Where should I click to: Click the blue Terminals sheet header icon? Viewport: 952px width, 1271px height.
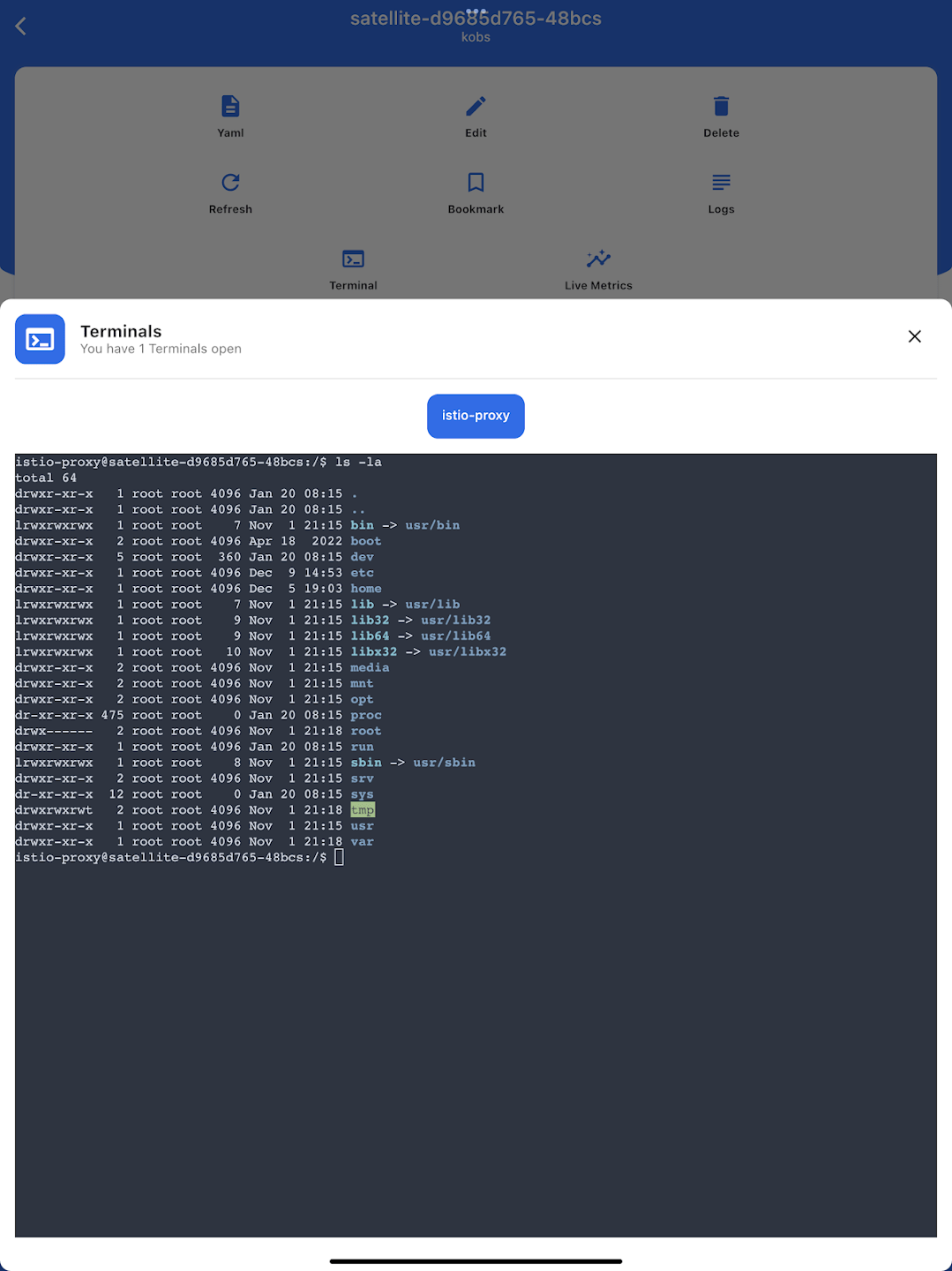(40, 339)
